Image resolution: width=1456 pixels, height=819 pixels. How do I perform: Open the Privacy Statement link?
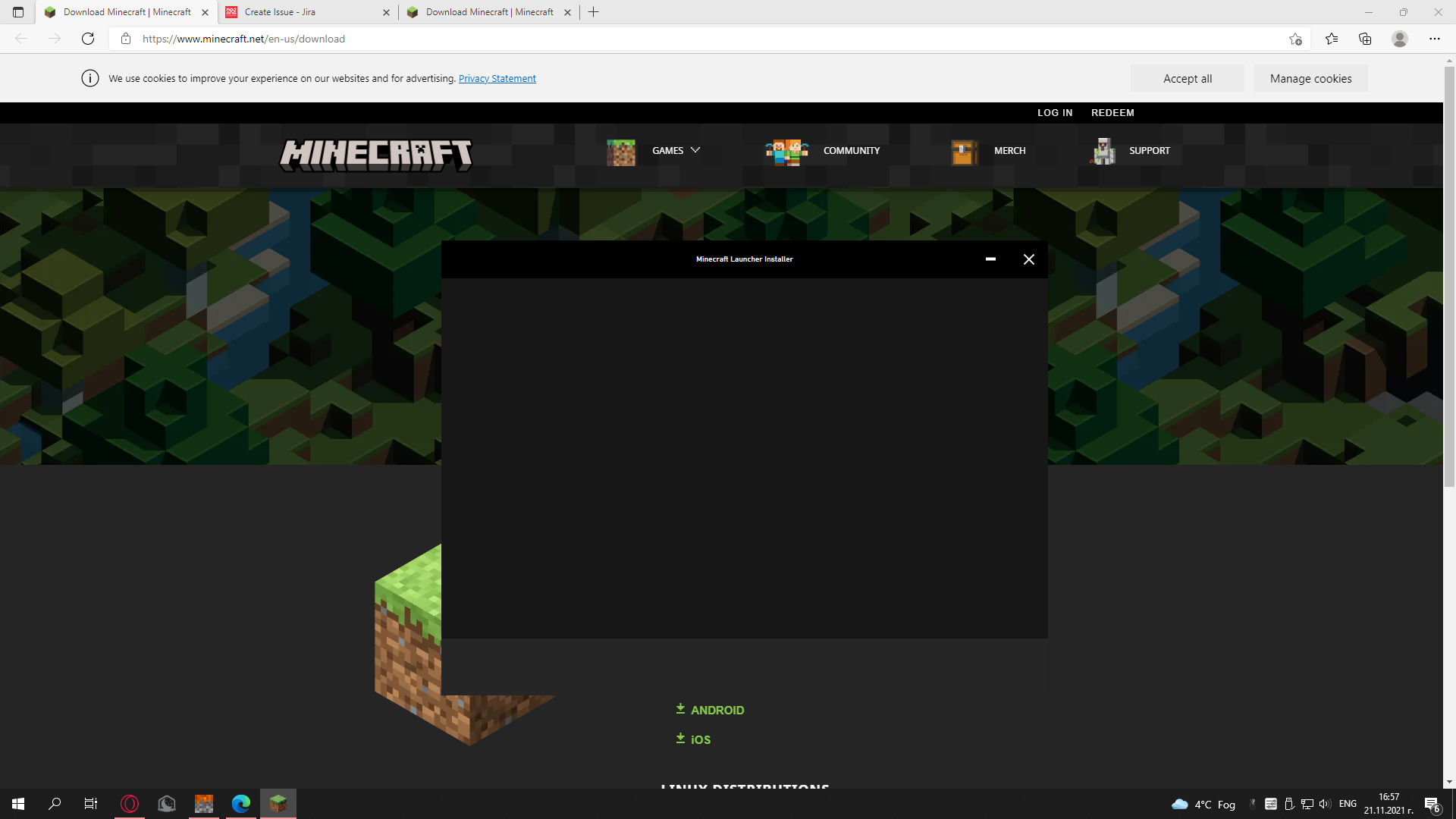tap(497, 79)
